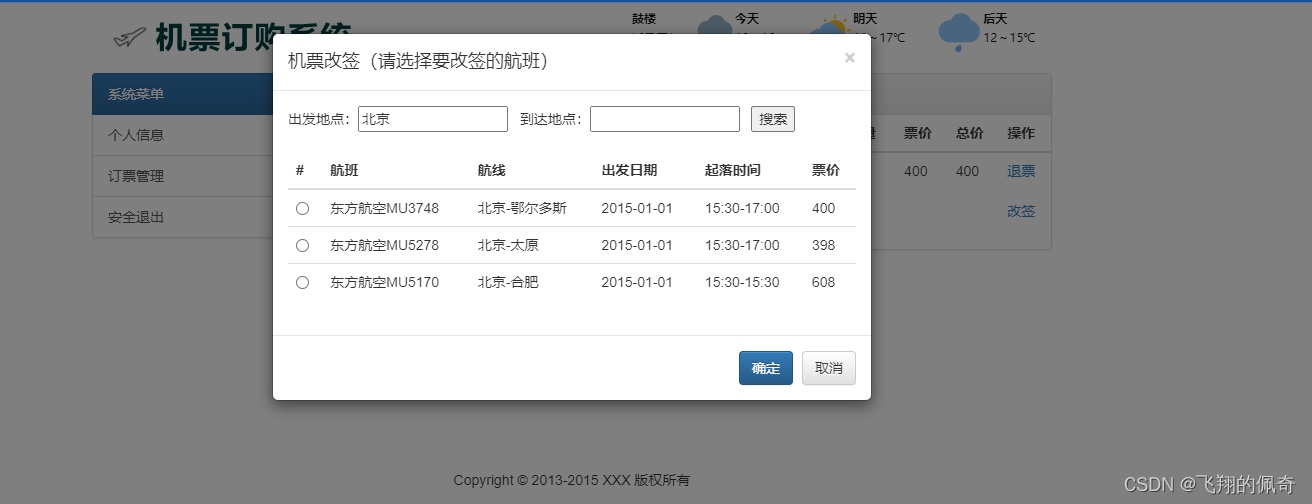1312x504 pixels.
Task: Click time 15:30-15:30 in MU5170 row
Action: pyautogui.click(x=742, y=282)
